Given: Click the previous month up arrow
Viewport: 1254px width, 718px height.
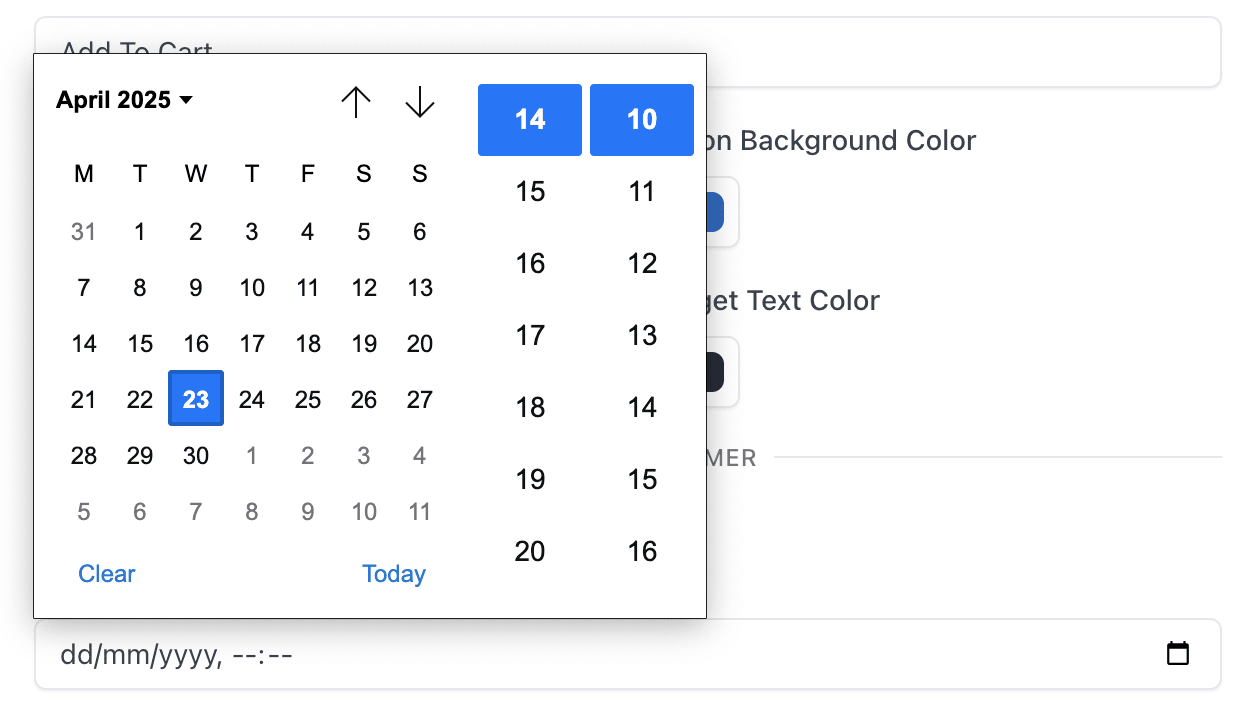Looking at the screenshot, I should pyautogui.click(x=356, y=102).
